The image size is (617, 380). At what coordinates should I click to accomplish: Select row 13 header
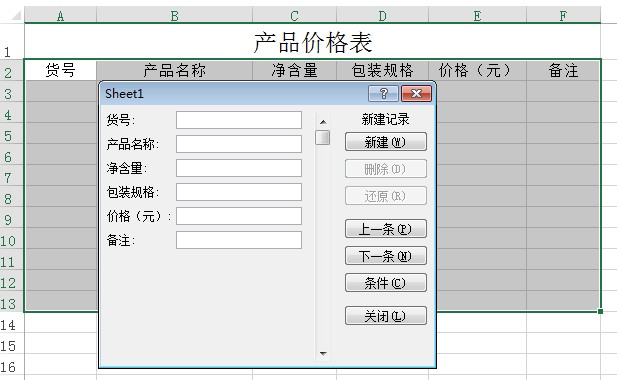[x=12, y=301]
